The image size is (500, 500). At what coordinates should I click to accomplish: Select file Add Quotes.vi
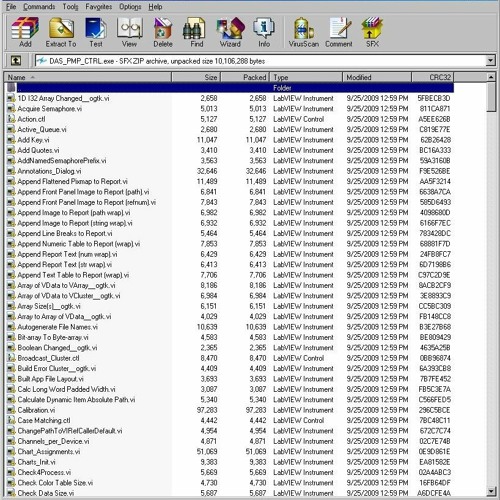[38, 150]
